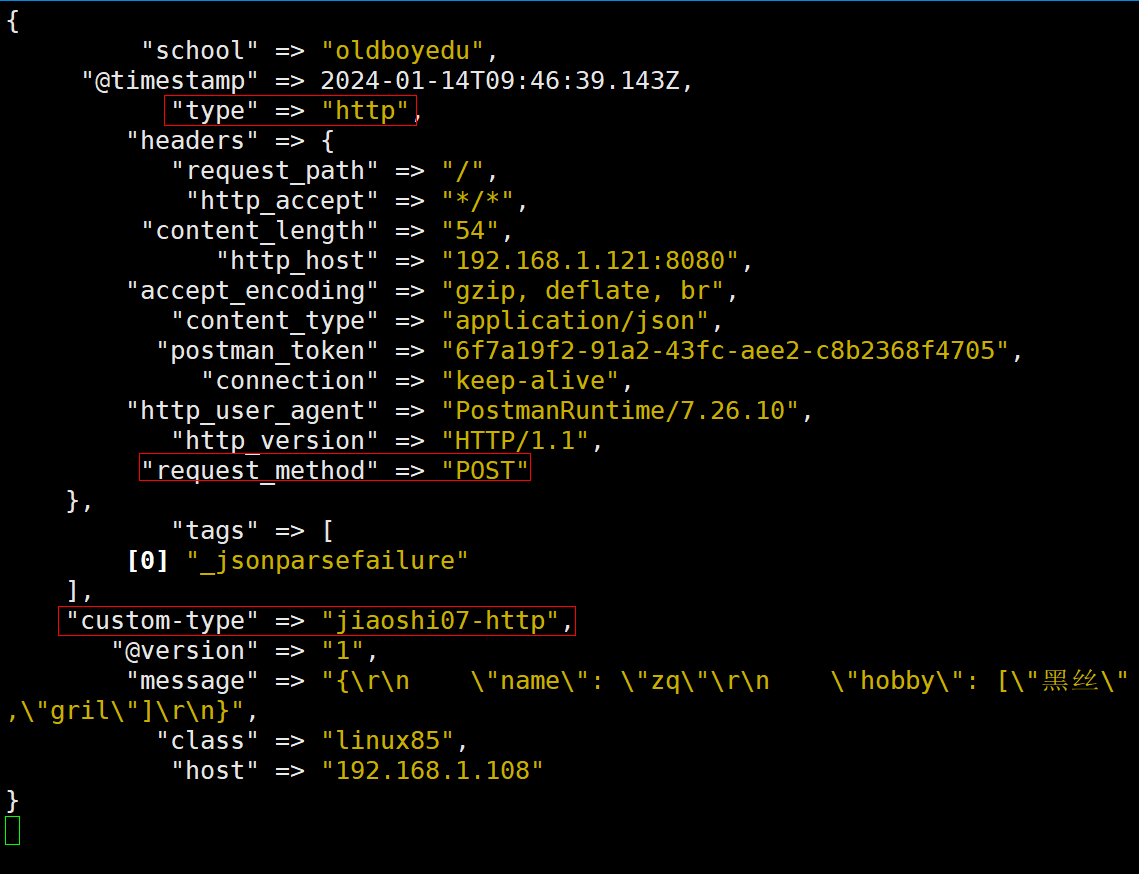Click the "gzip, deflate, br" value
This screenshot has width=1139, height=874.
[582, 291]
